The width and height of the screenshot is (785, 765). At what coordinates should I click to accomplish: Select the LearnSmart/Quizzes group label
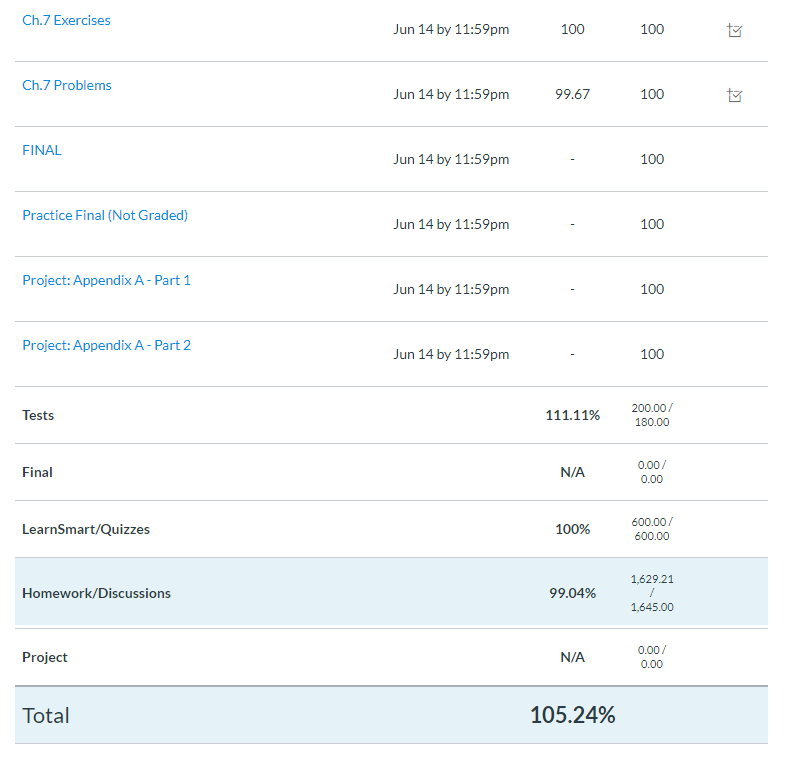86,529
